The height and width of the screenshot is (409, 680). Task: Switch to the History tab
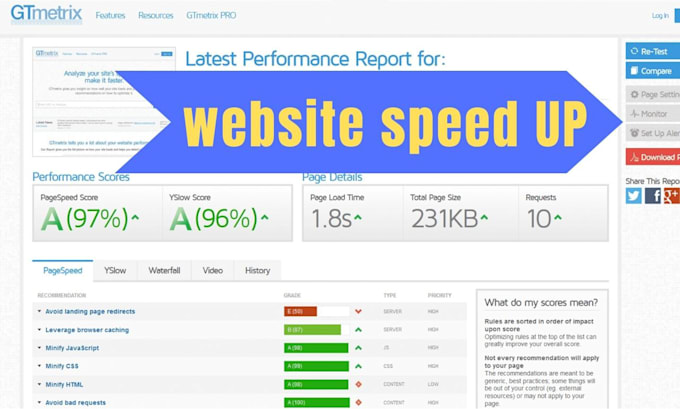tap(257, 271)
